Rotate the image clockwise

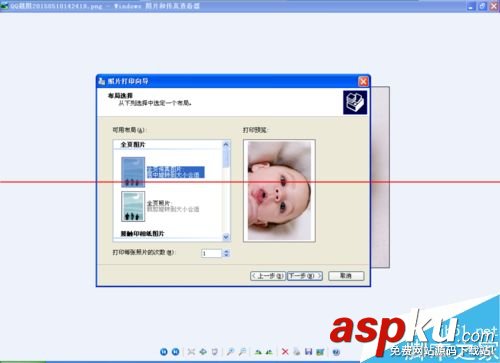click(x=258, y=352)
